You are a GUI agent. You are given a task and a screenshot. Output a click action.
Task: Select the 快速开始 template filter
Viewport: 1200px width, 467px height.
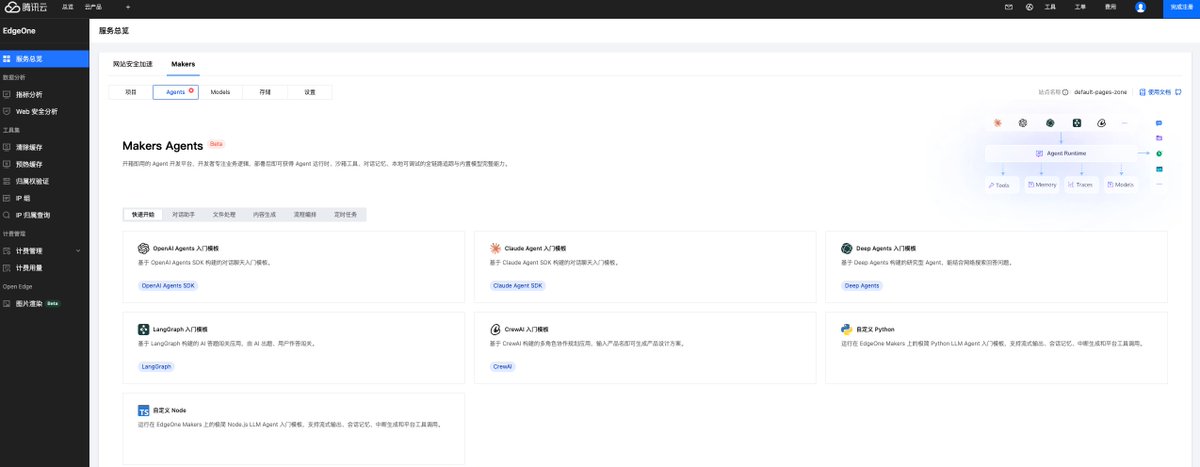[x=143, y=214]
